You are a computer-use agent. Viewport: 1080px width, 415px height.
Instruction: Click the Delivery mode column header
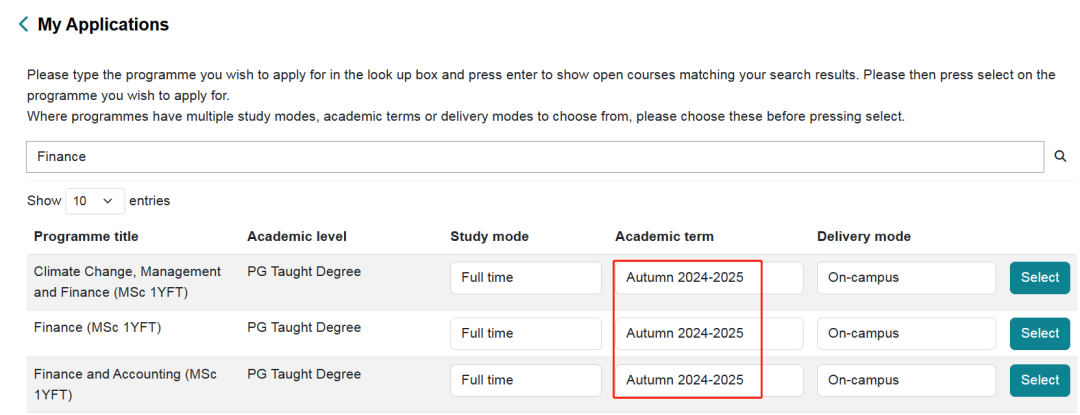(x=864, y=237)
